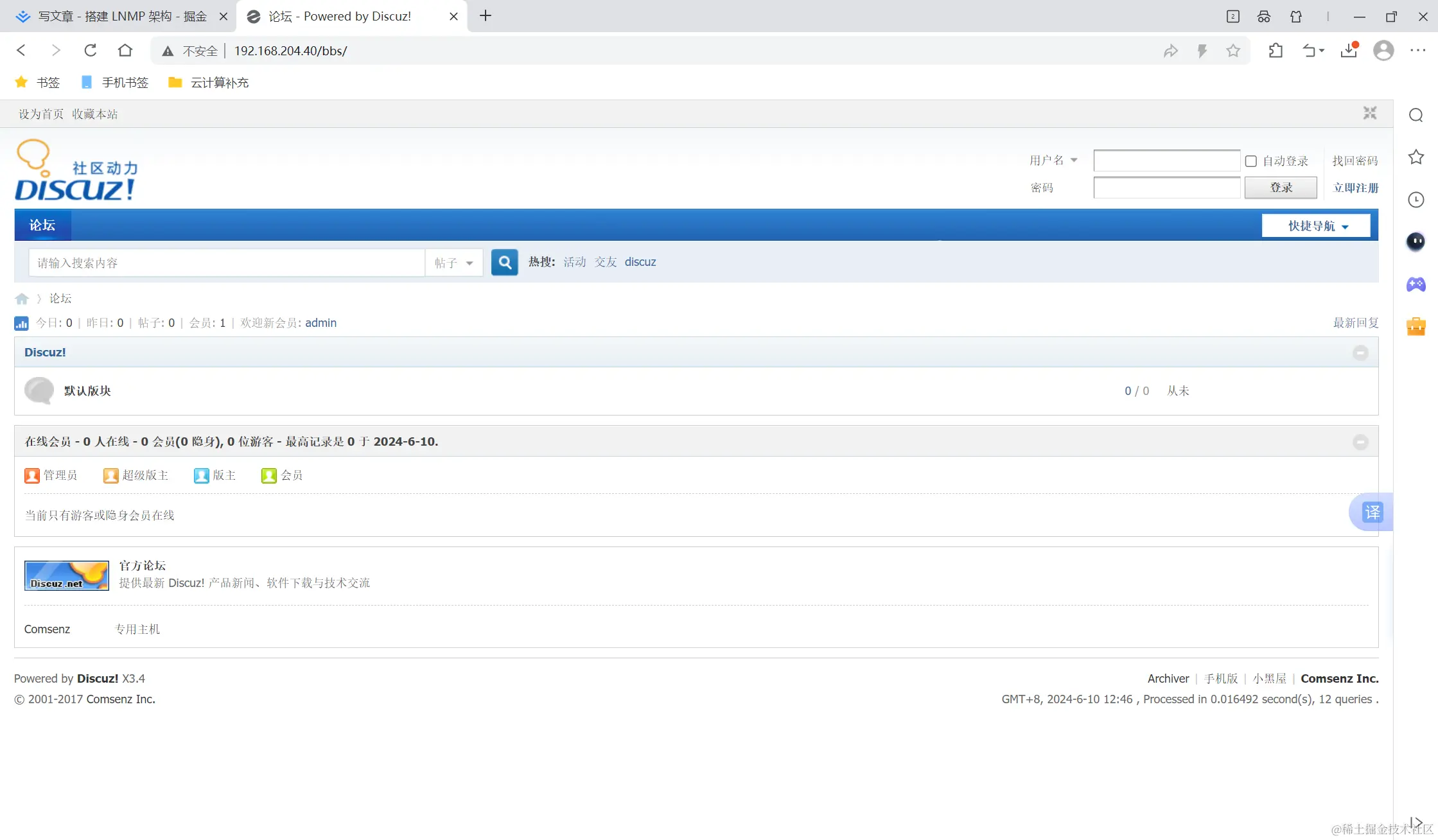Collapse the online members section
Image resolution: width=1438 pixels, height=840 pixels.
(1360, 442)
